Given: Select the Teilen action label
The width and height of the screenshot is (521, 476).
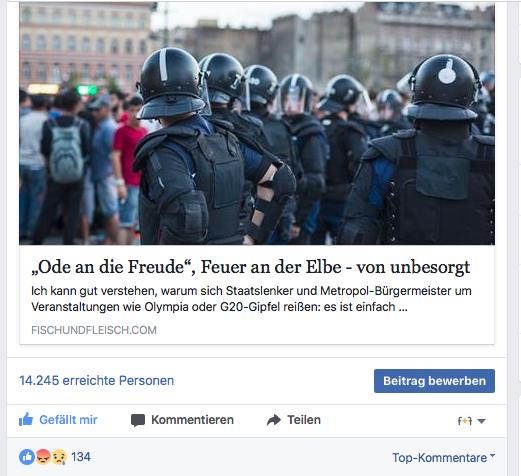Looking at the screenshot, I should point(304,420).
